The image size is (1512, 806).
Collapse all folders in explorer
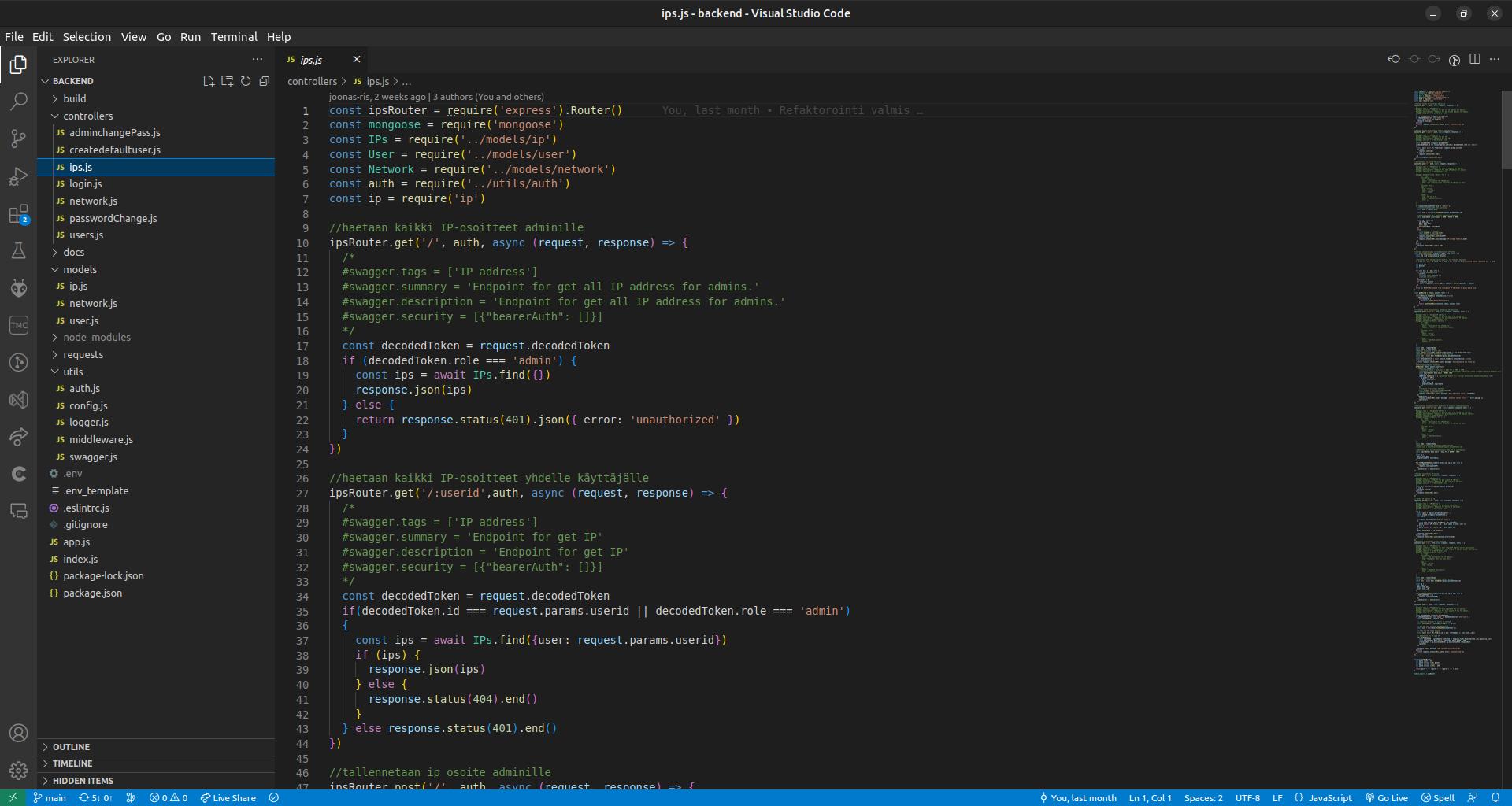265,81
